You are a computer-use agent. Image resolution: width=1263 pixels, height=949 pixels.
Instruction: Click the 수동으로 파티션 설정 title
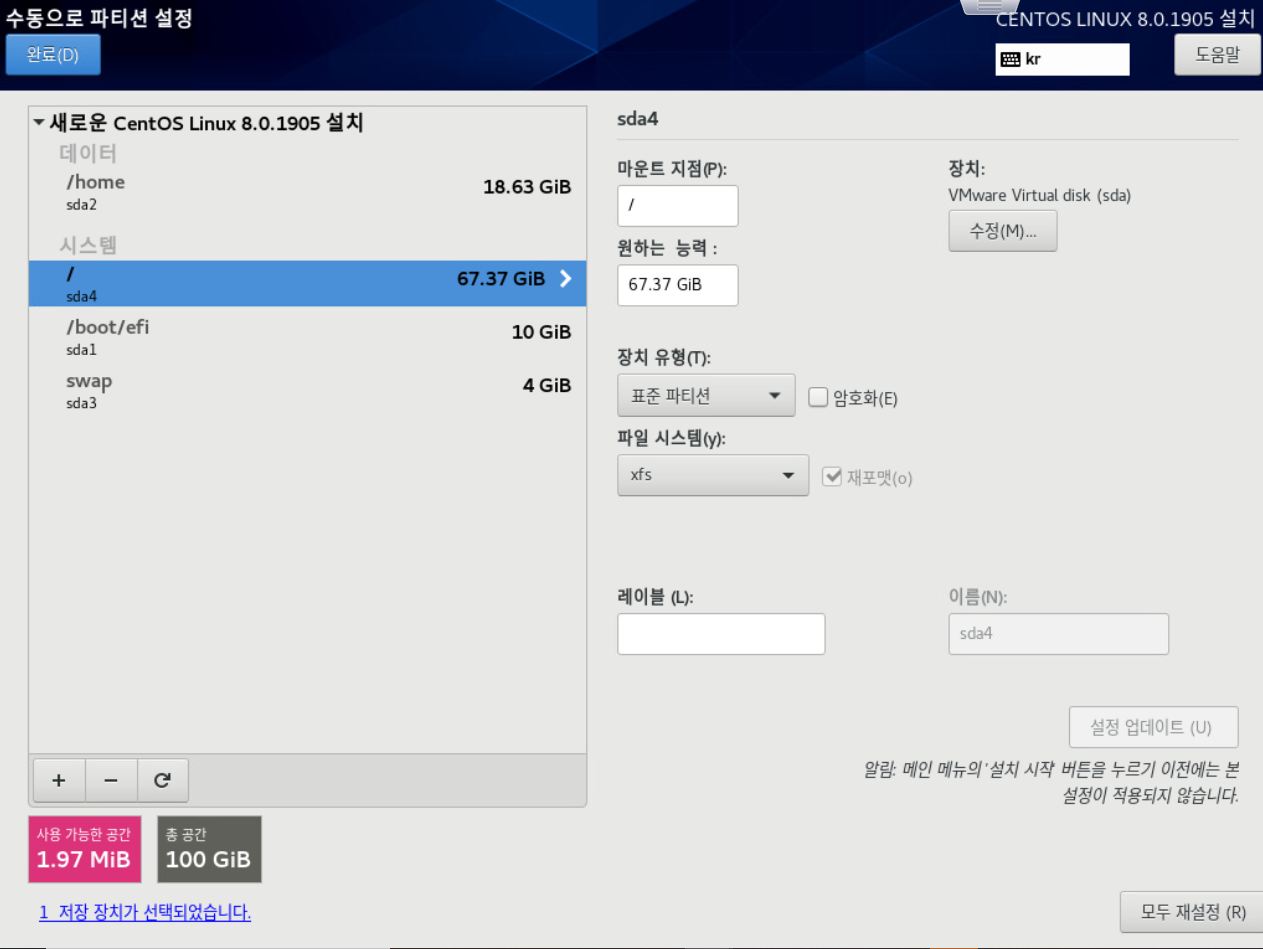(x=98, y=17)
